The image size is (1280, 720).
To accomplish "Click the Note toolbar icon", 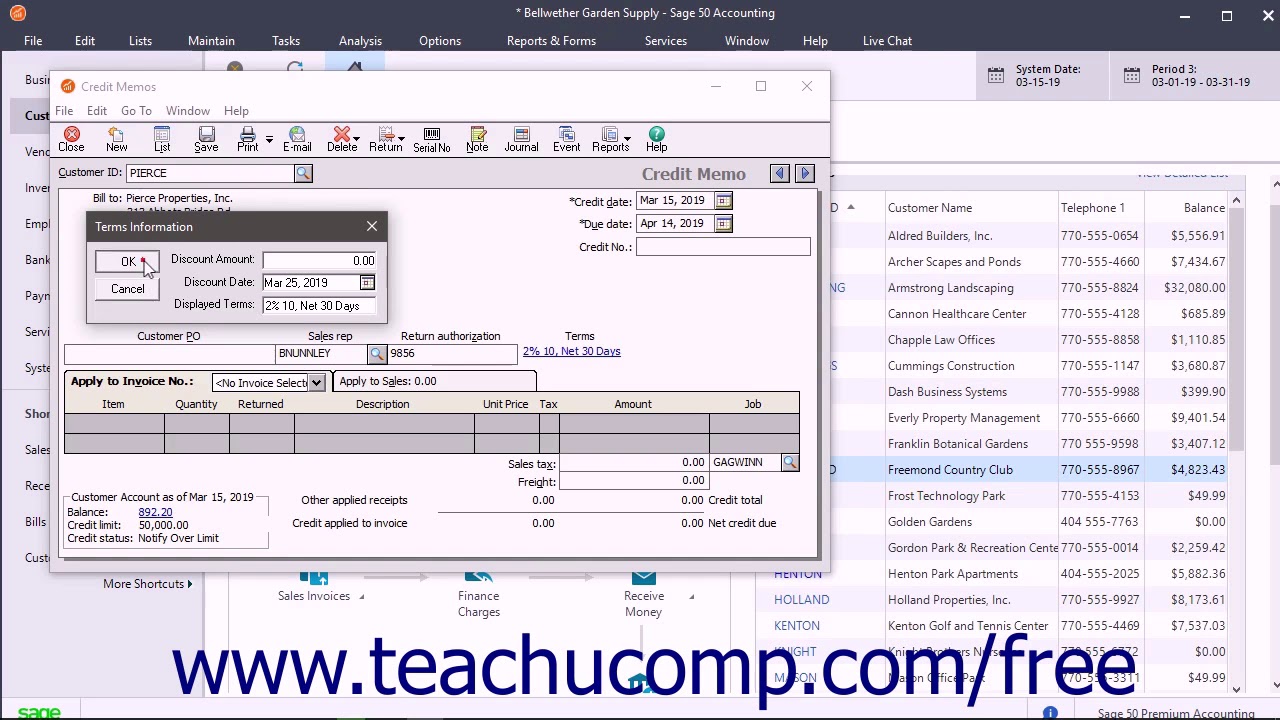I will coord(477,139).
